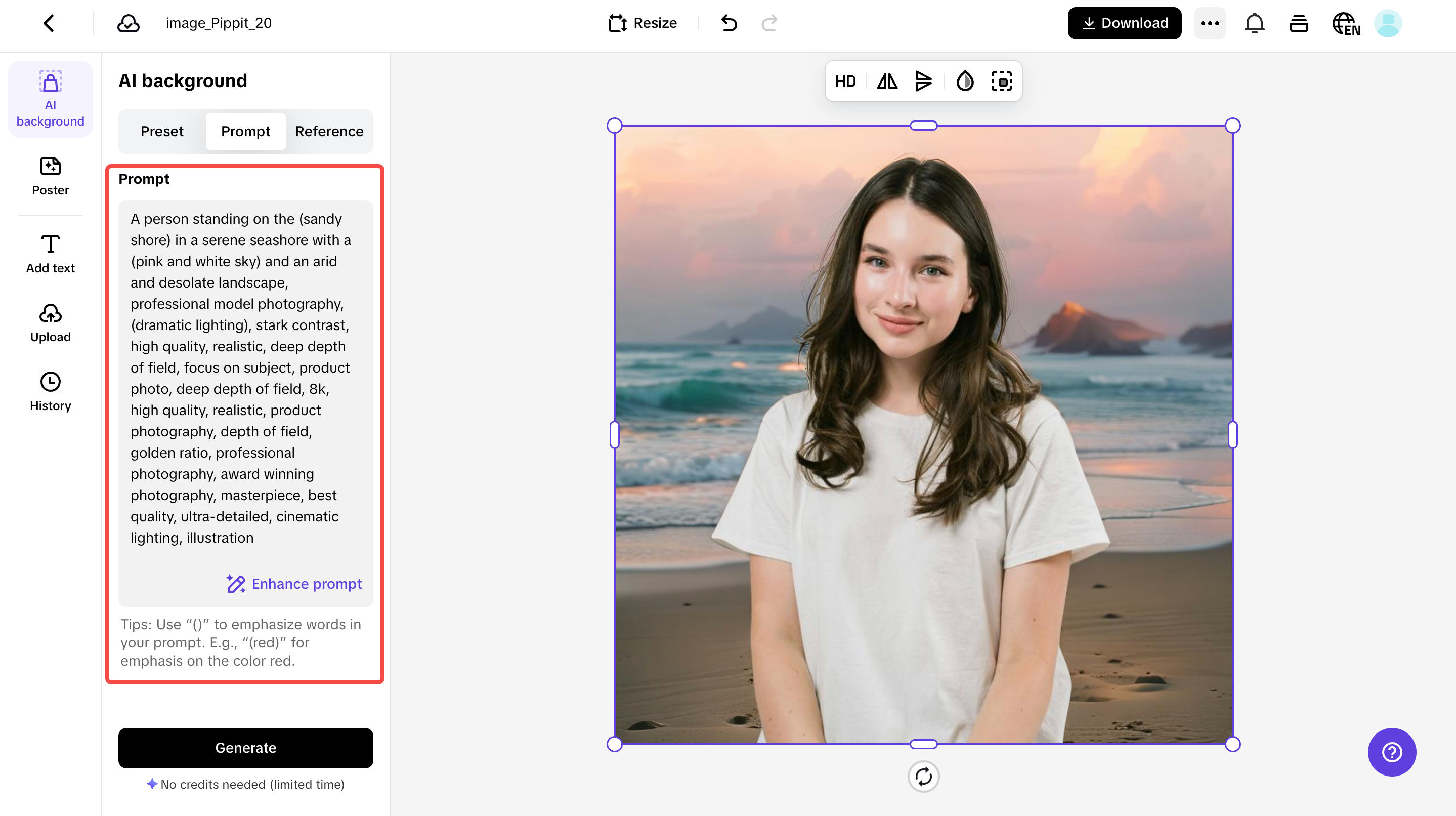Screen dimensions: 1456x816
Task: Open the notifications bell
Action: 1254,23
